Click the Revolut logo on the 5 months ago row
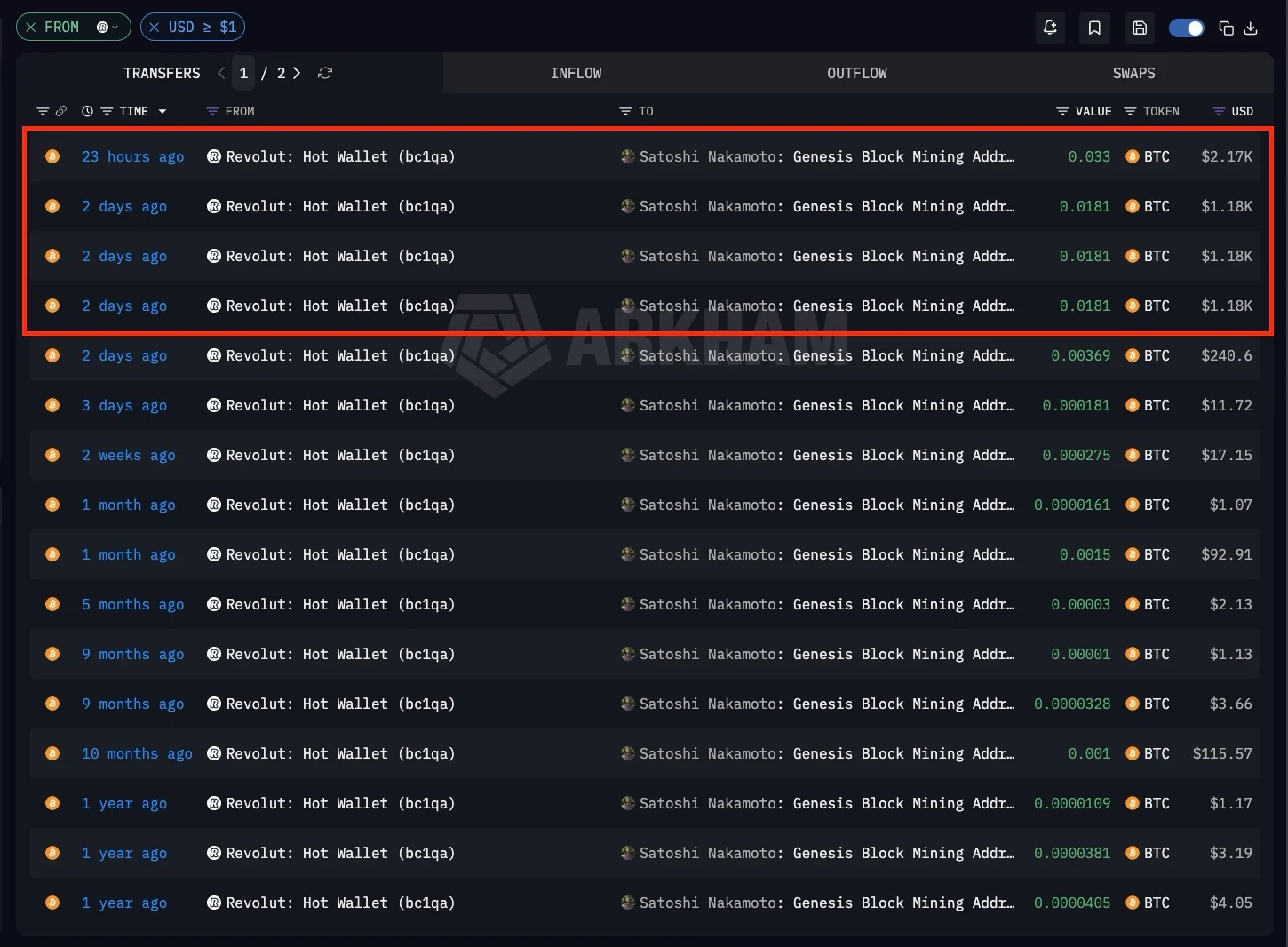 pyautogui.click(x=214, y=604)
